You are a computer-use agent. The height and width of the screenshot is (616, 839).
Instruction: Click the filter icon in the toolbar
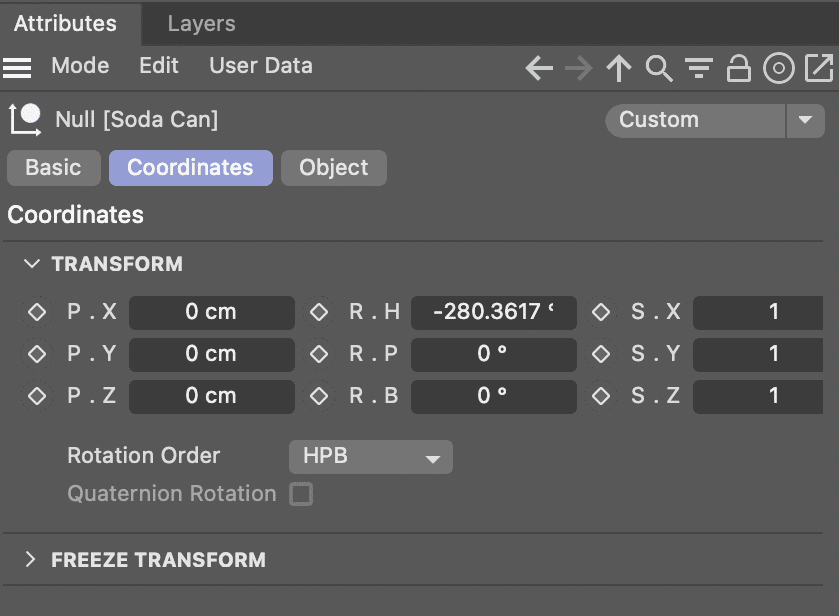click(698, 68)
